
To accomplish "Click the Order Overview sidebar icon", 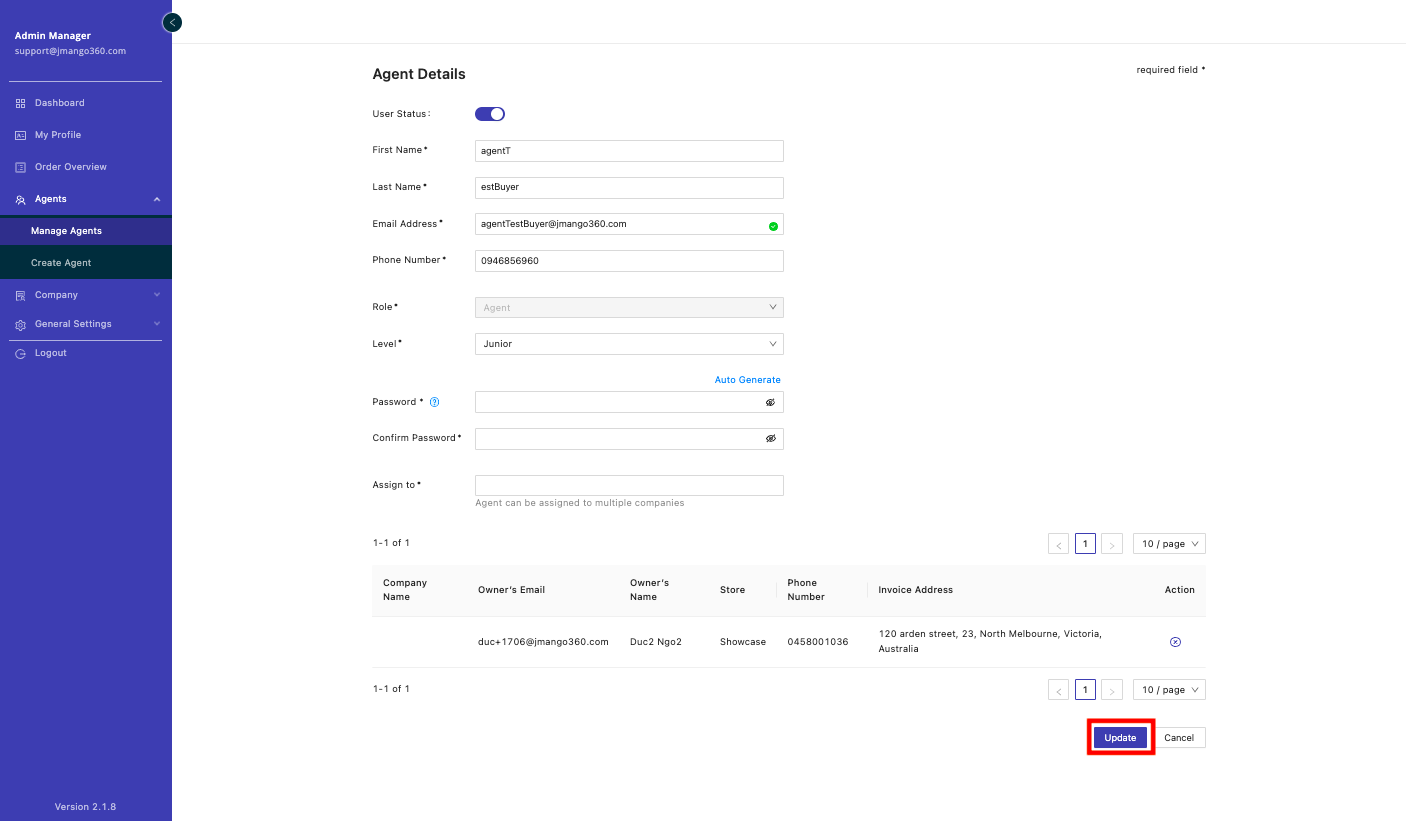I will (20, 167).
